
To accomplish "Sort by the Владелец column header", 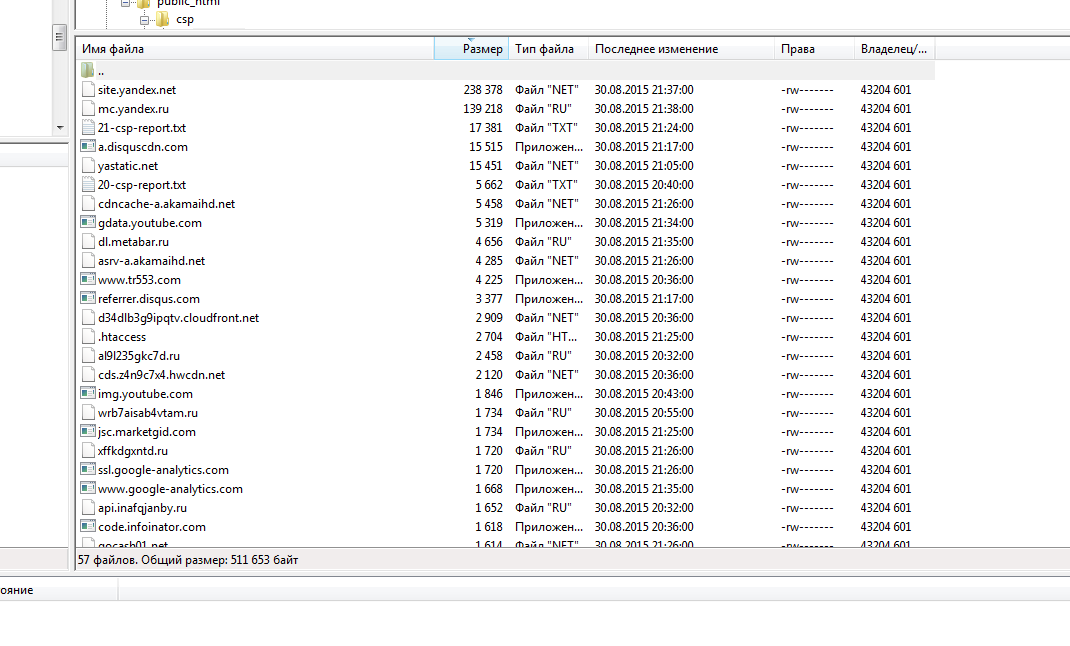I will (x=894, y=49).
